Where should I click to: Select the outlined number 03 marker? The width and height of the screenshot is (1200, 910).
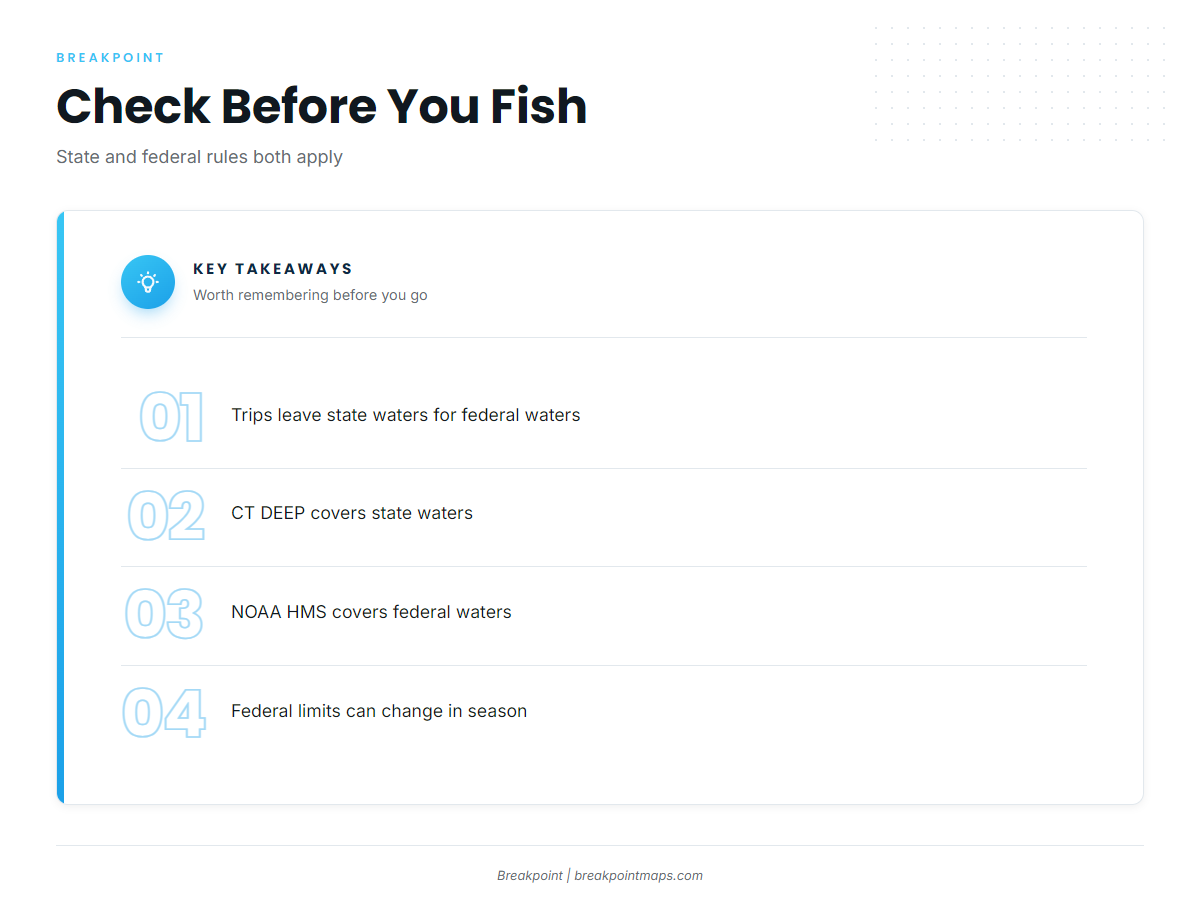(164, 614)
